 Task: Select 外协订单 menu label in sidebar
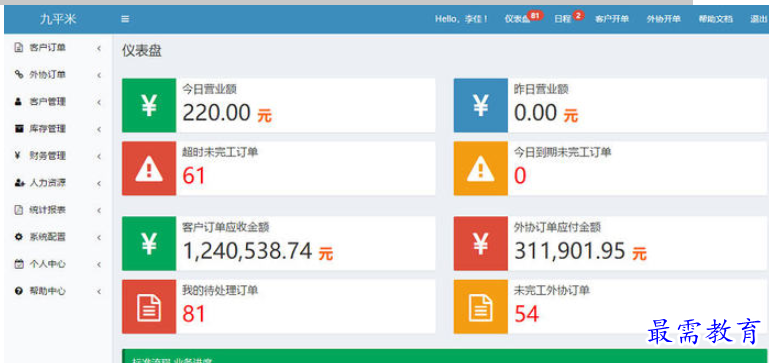(48, 75)
